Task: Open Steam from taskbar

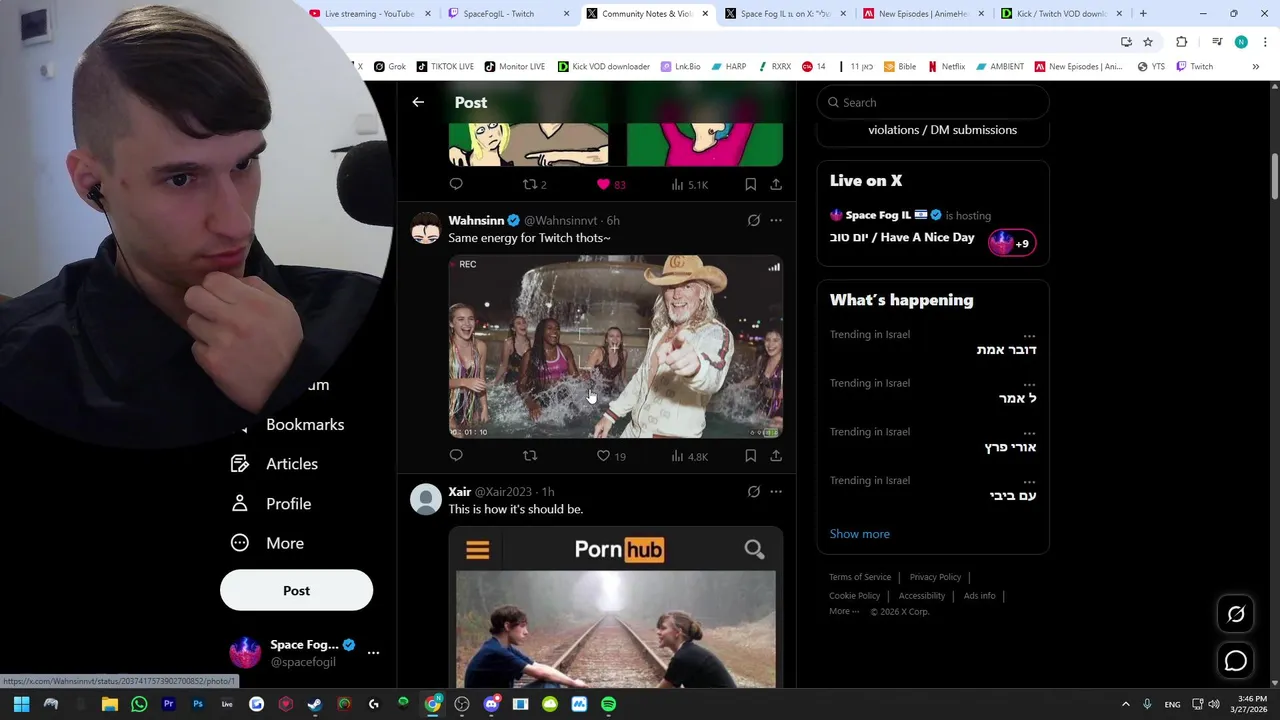Action: [x=315, y=704]
